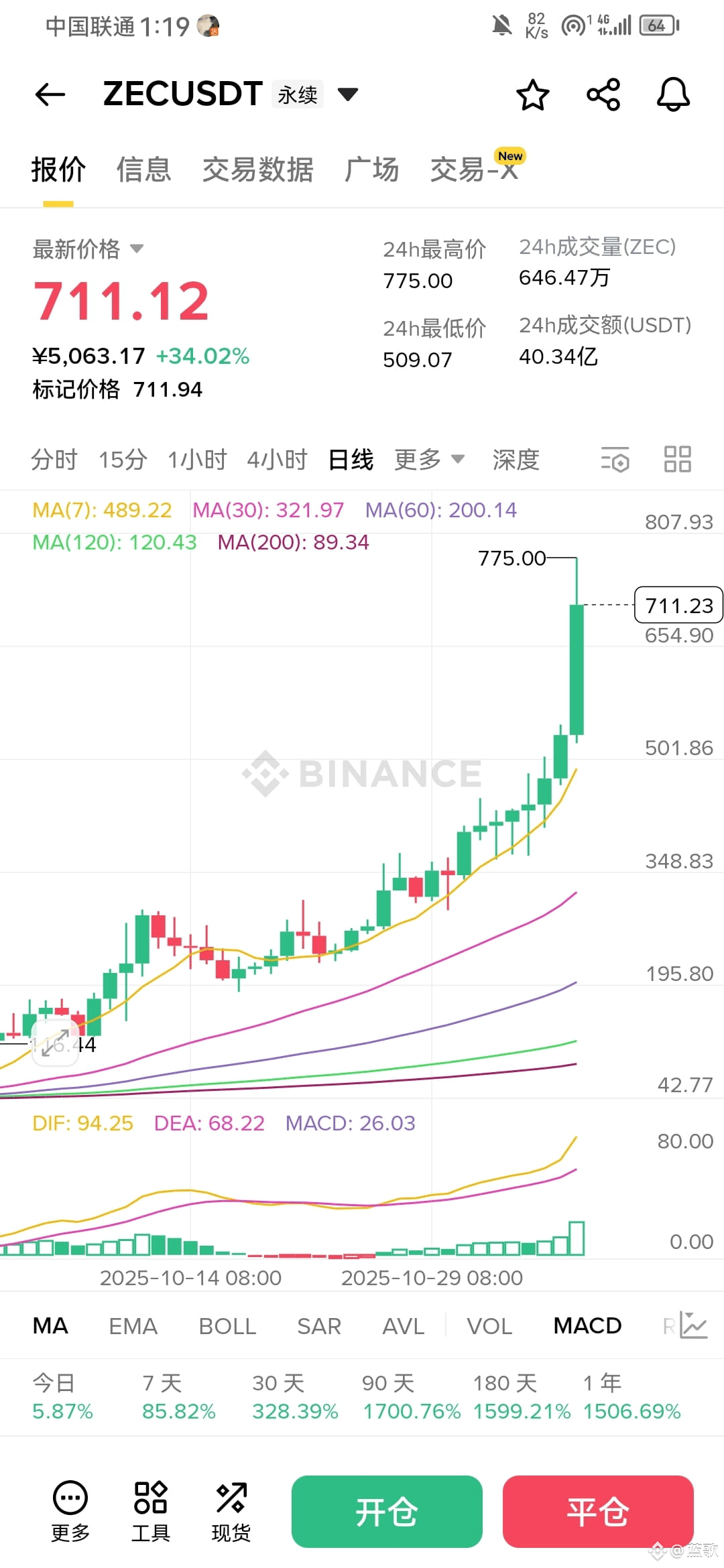Toggle the MACD indicator
This screenshot has width=724, height=1568.
(x=587, y=1325)
